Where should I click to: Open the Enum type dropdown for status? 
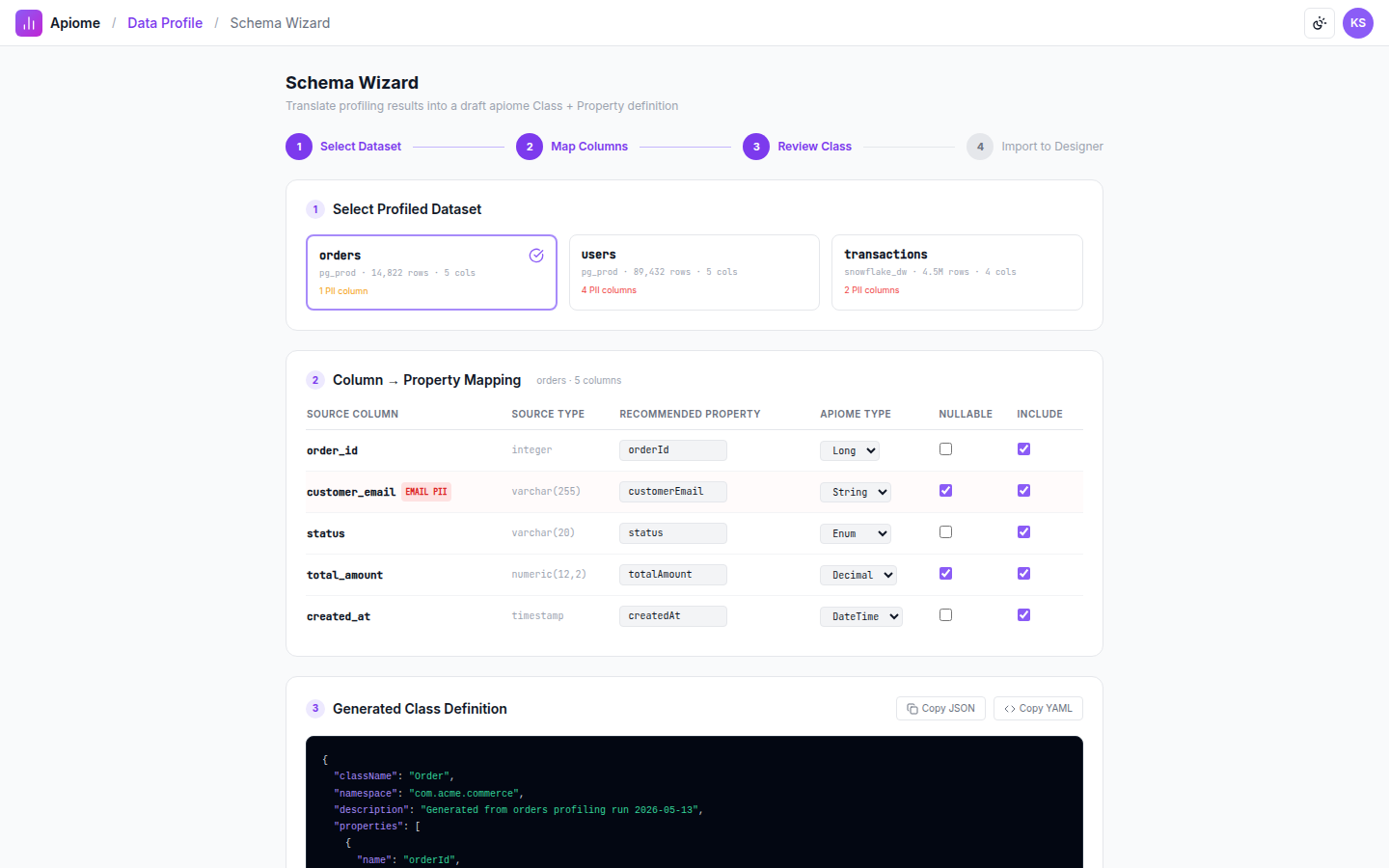click(x=856, y=533)
